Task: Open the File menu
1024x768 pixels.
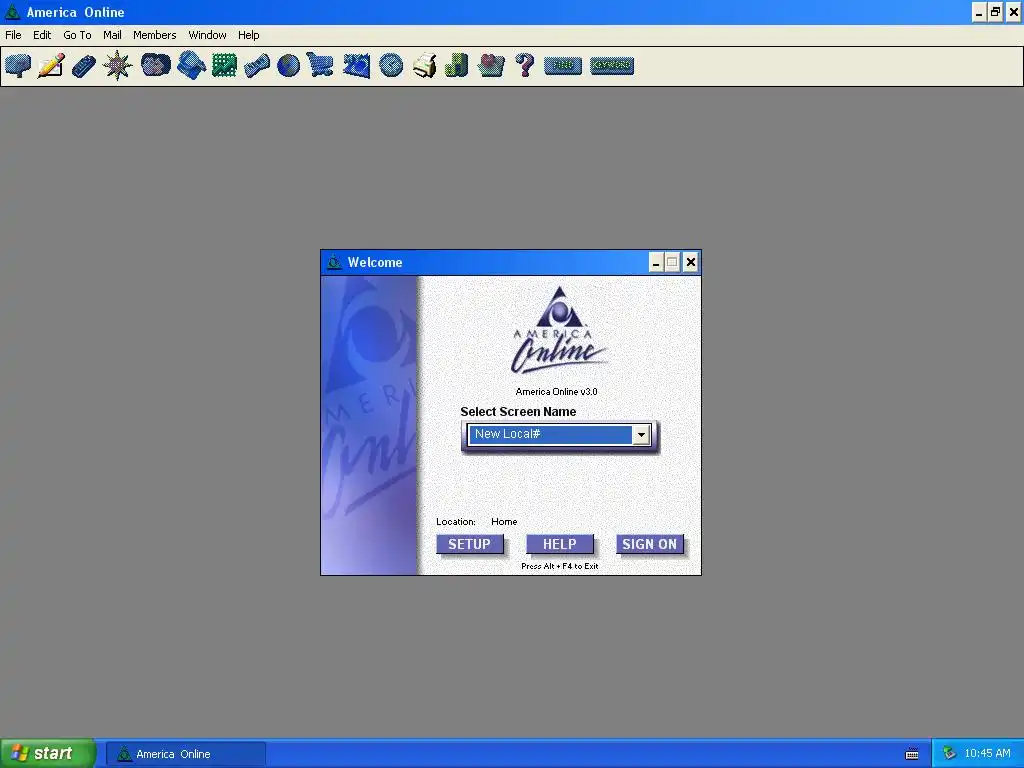Action: 13,35
